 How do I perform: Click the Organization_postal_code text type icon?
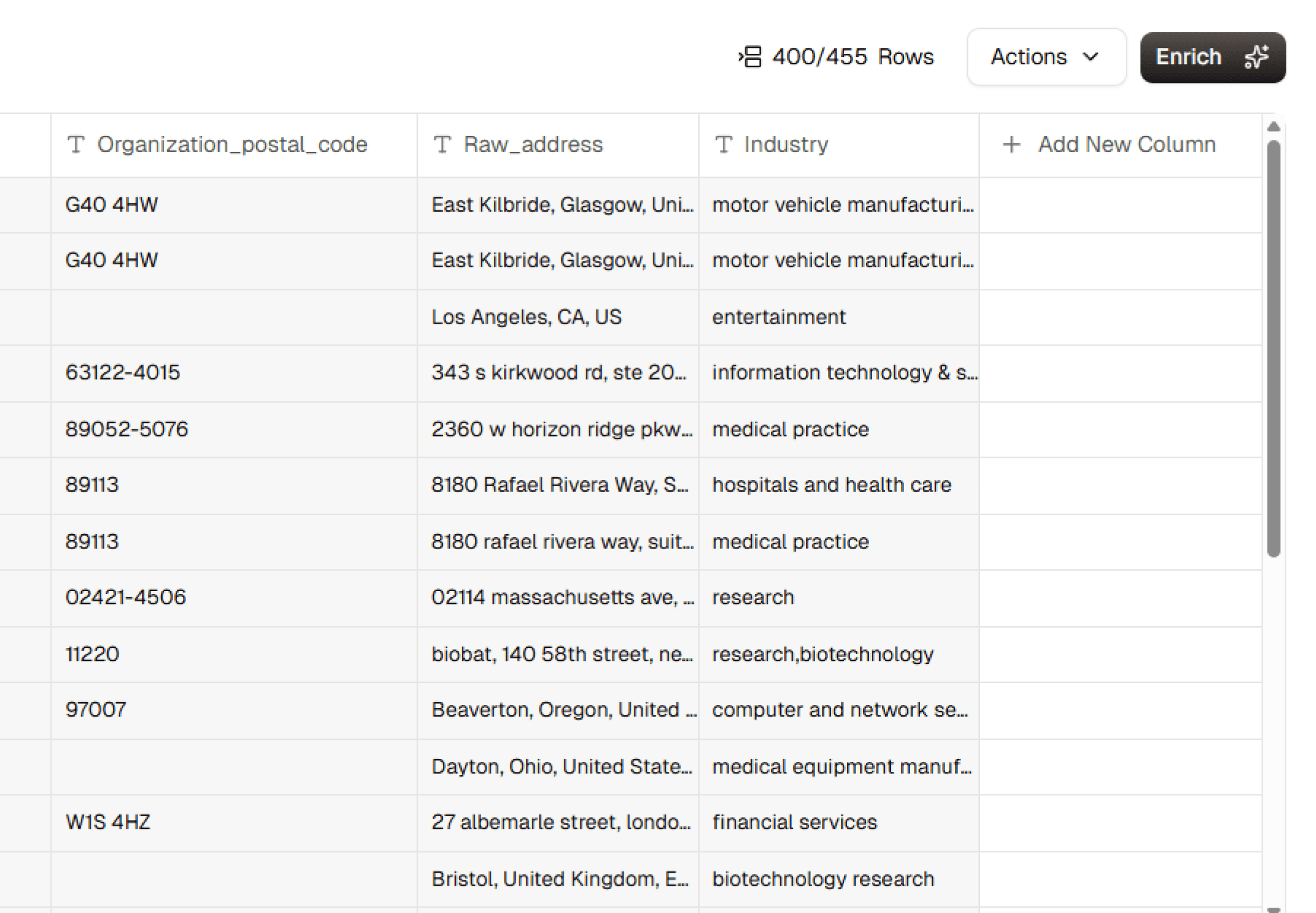click(76, 144)
